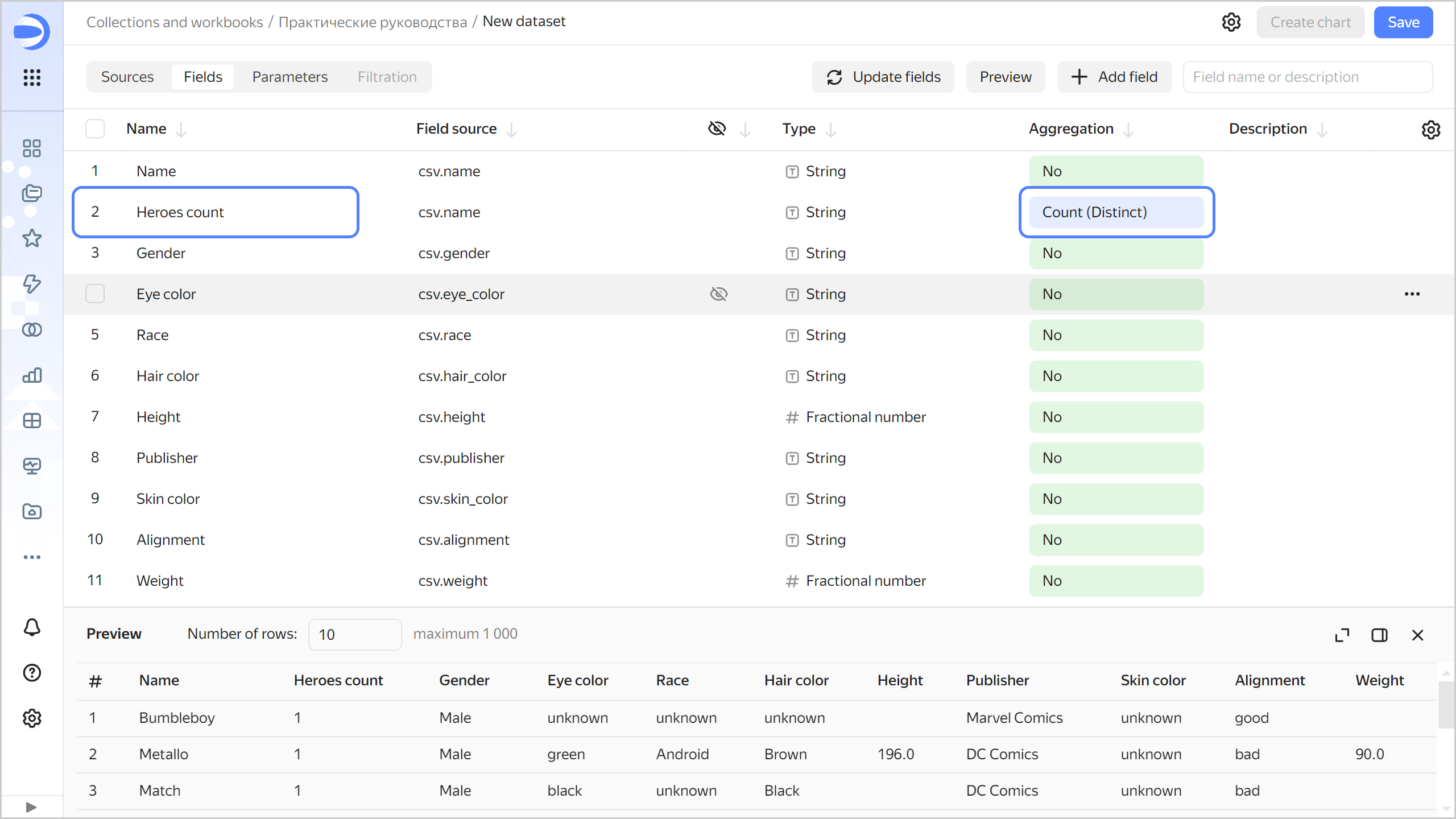The width and height of the screenshot is (1456, 819).
Task: Open Eye color row three-dots menu
Action: pos(1412,294)
